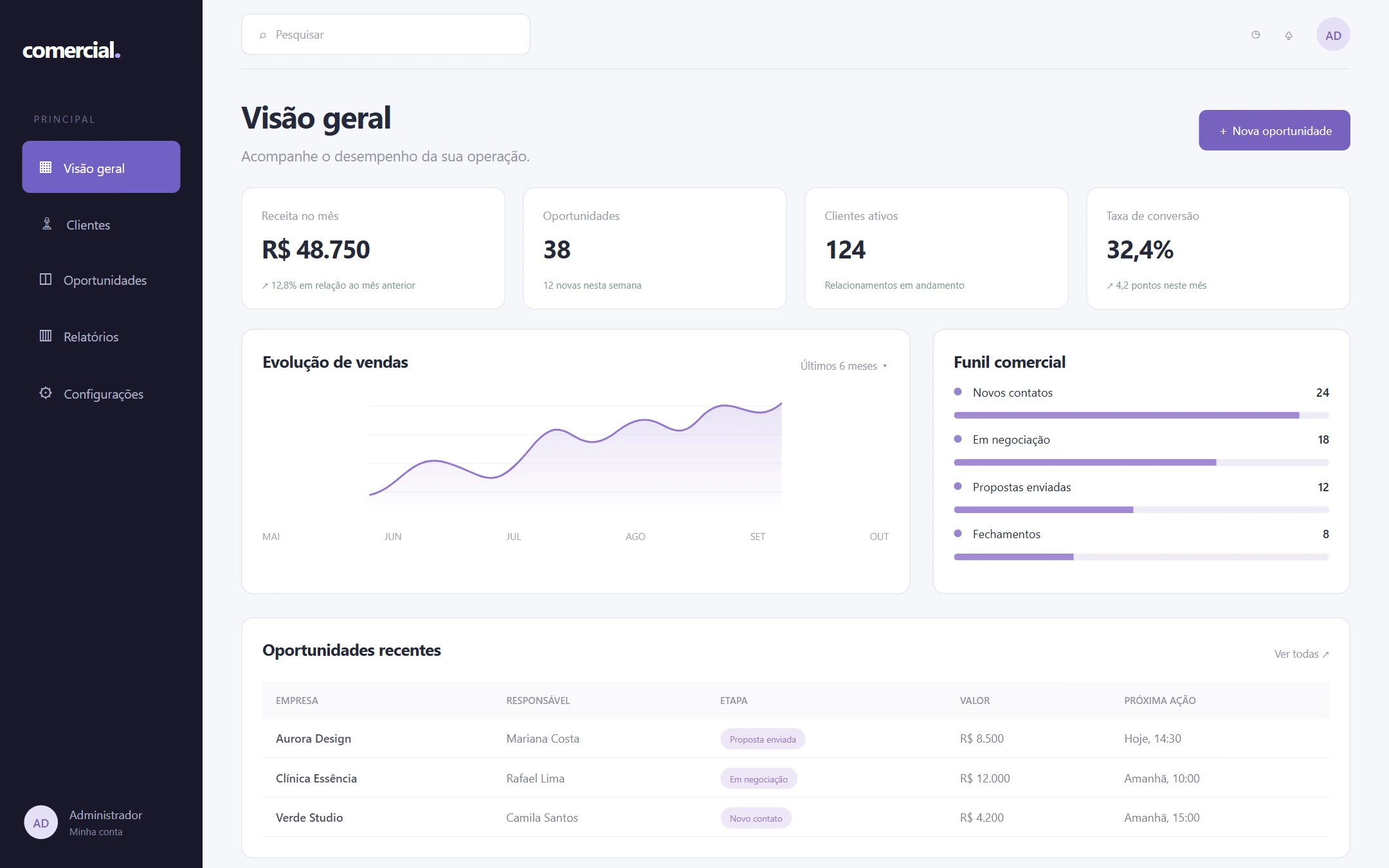Click the Em negociação stage badge
The width and height of the screenshot is (1389, 868).
click(x=759, y=779)
